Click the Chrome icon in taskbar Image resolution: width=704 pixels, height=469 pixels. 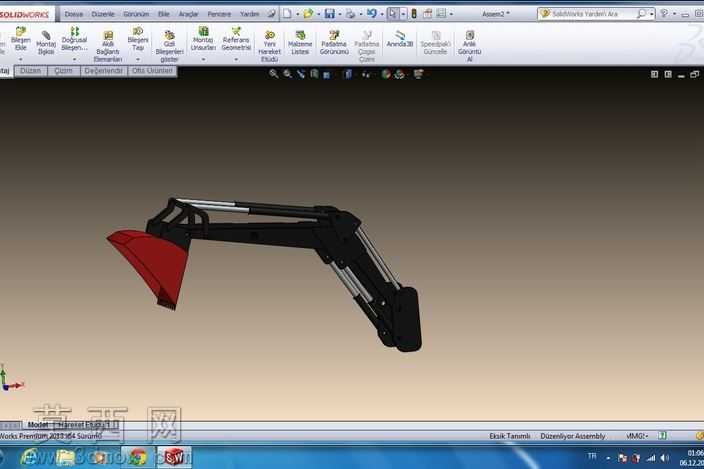[x=138, y=457]
